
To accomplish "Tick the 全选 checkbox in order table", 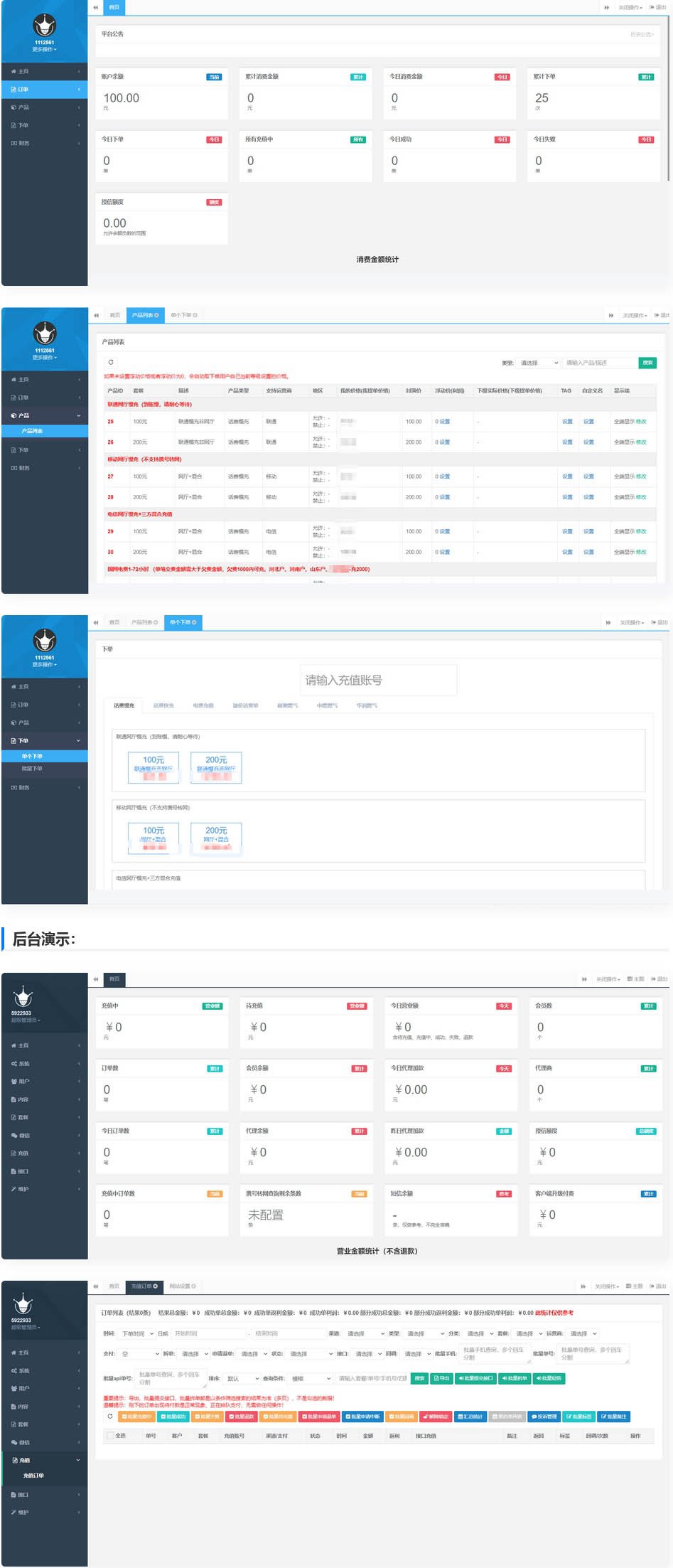I will pyautogui.click(x=110, y=1436).
